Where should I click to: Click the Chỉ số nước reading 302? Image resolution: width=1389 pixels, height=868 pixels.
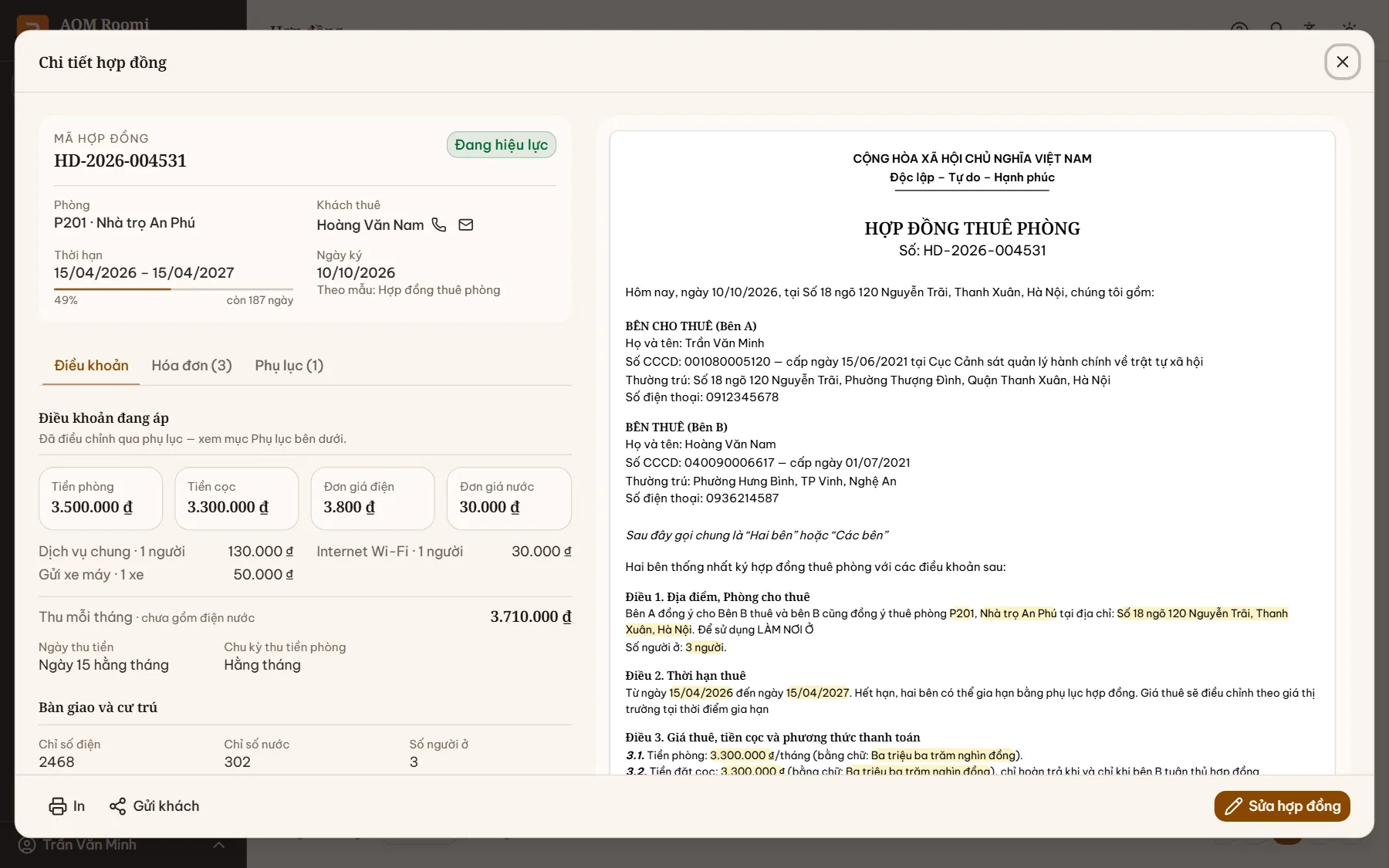coord(237,762)
